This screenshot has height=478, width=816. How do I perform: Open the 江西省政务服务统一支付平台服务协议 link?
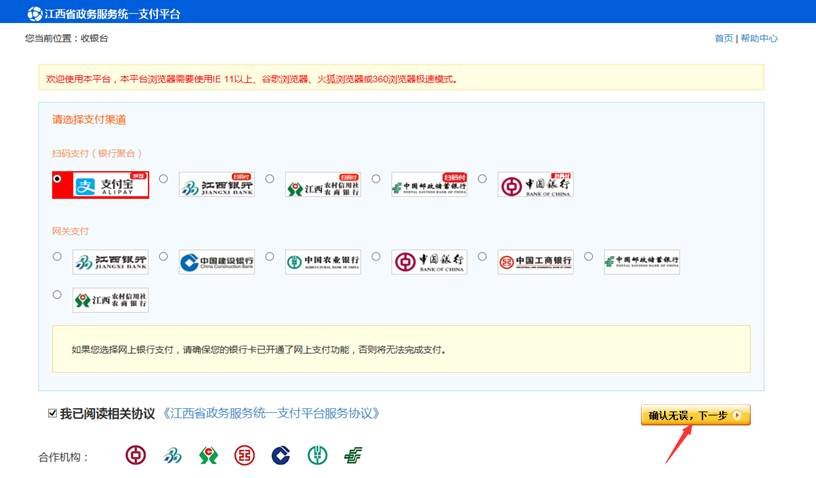coord(271,414)
